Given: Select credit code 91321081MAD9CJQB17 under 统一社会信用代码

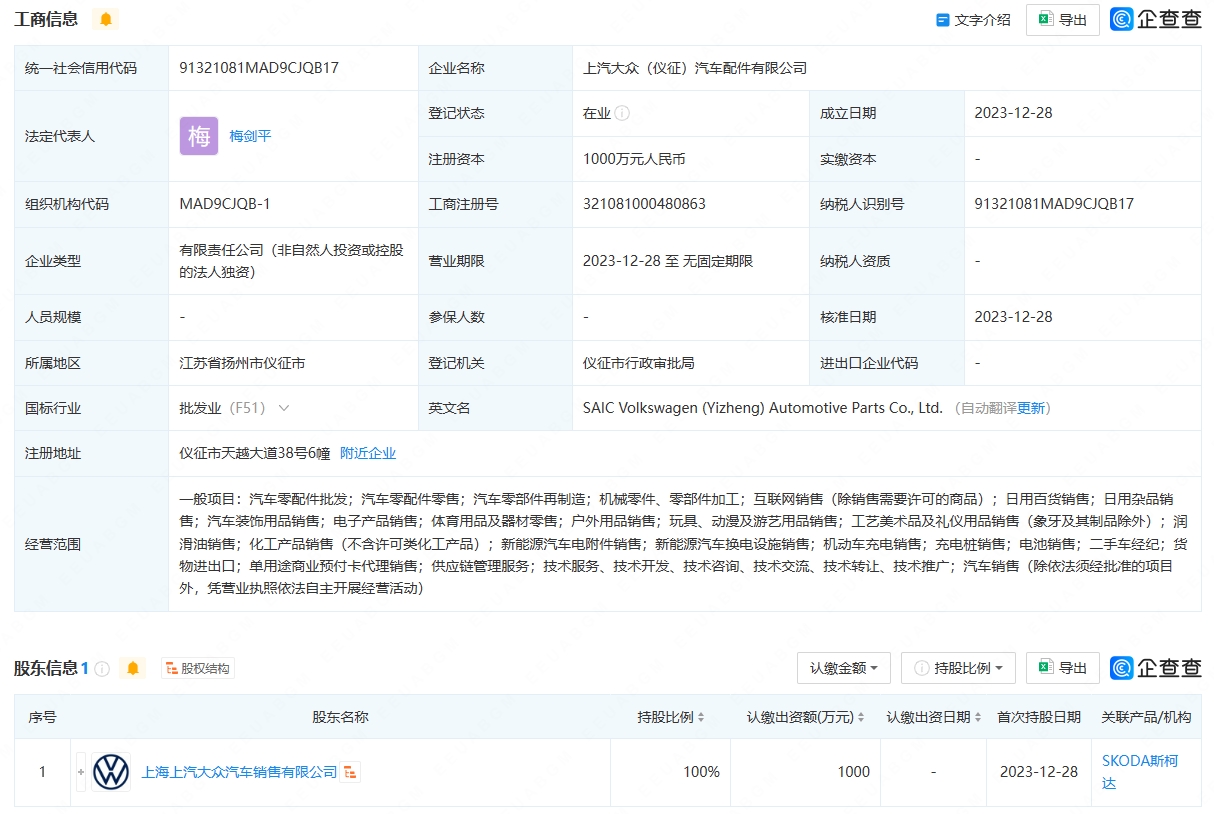Looking at the screenshot, I should [x=259, y=68].
